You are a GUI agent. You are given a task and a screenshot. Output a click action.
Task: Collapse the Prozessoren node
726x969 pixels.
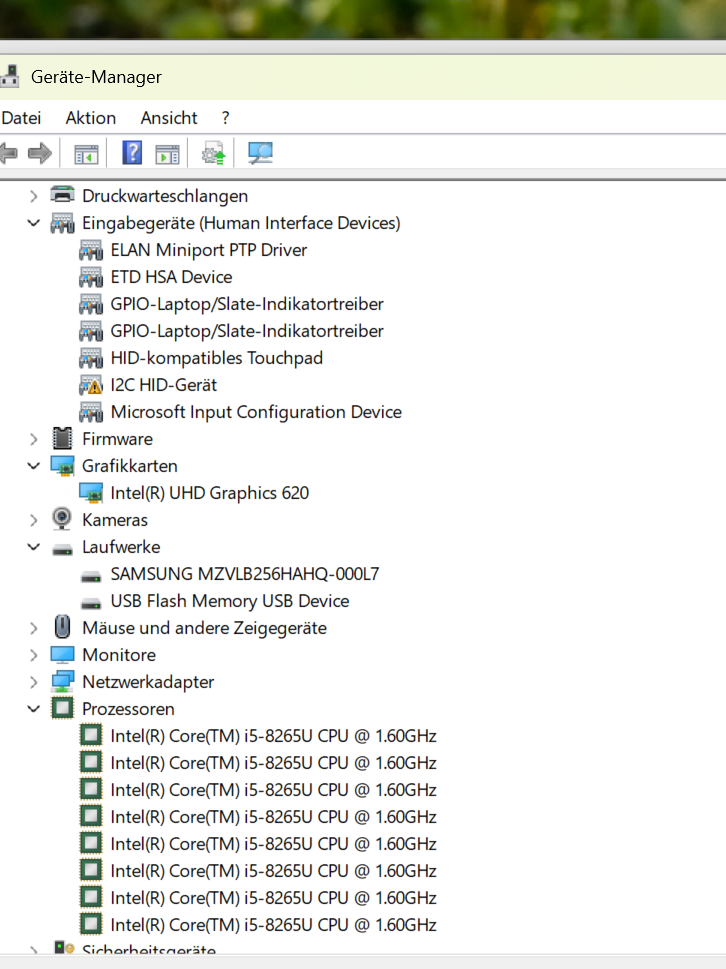click(33, 708)
